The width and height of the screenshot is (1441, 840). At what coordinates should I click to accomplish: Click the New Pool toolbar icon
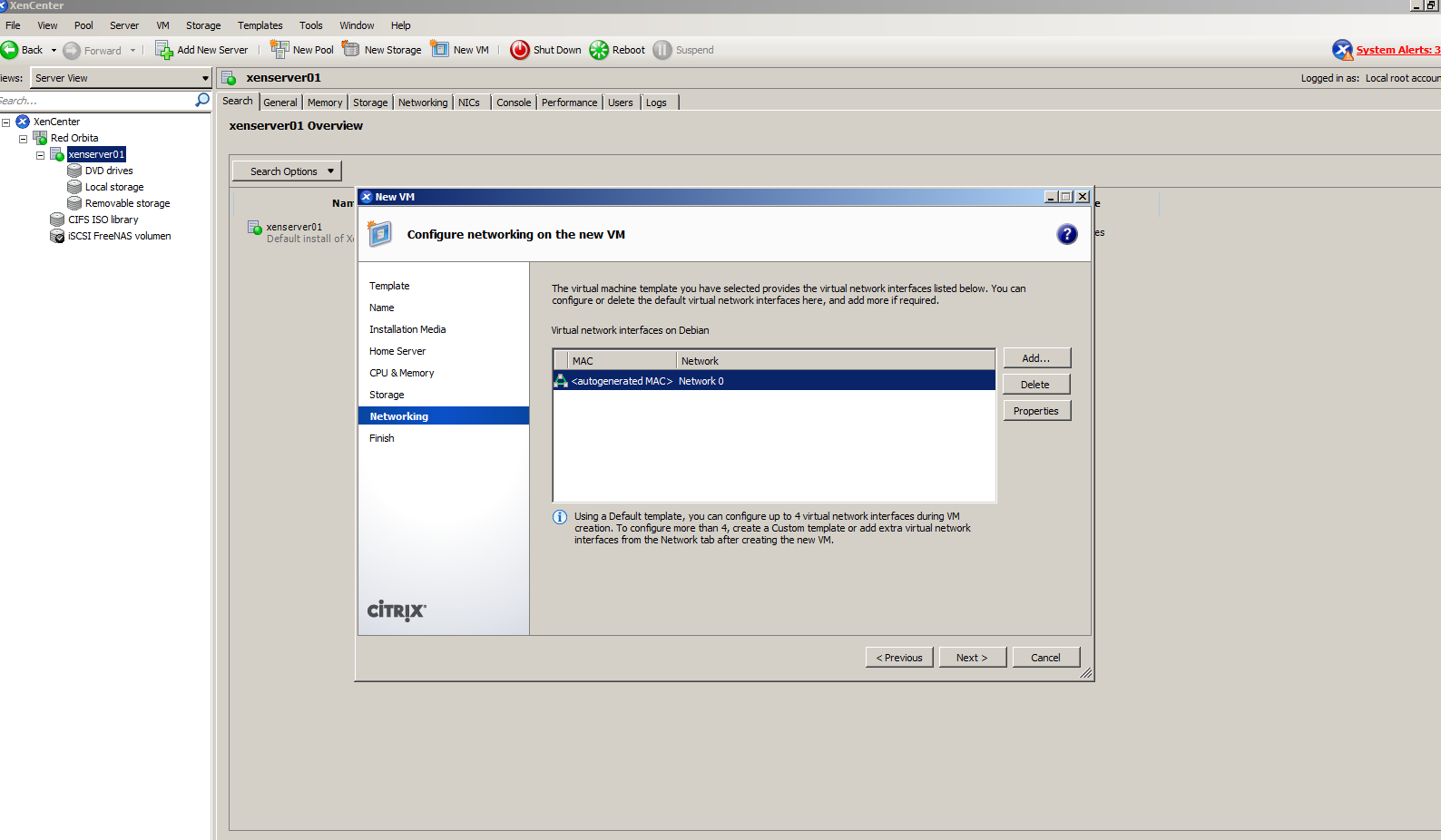279,50
